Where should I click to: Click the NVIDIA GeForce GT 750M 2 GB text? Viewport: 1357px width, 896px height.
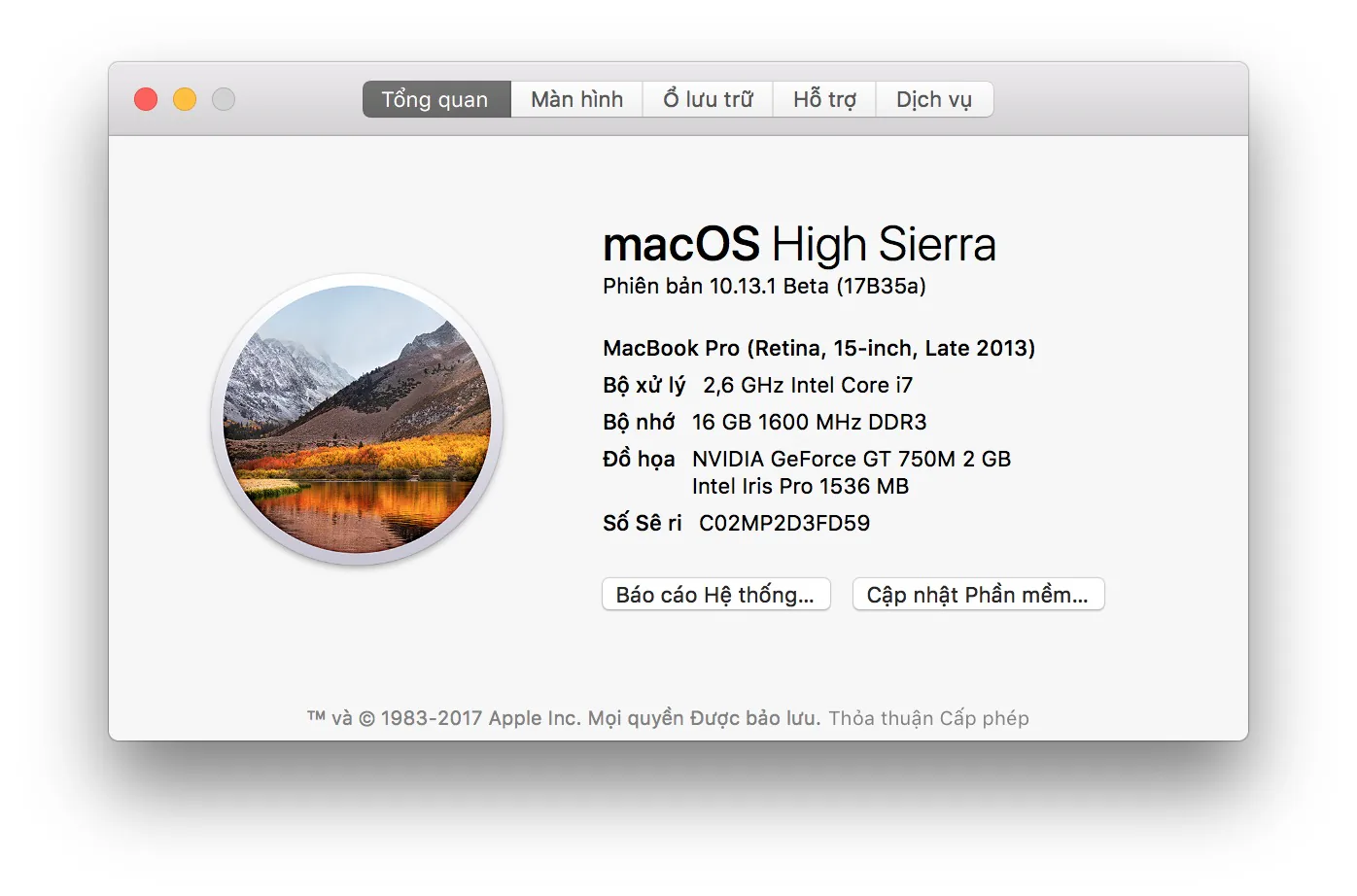[852, 459]
